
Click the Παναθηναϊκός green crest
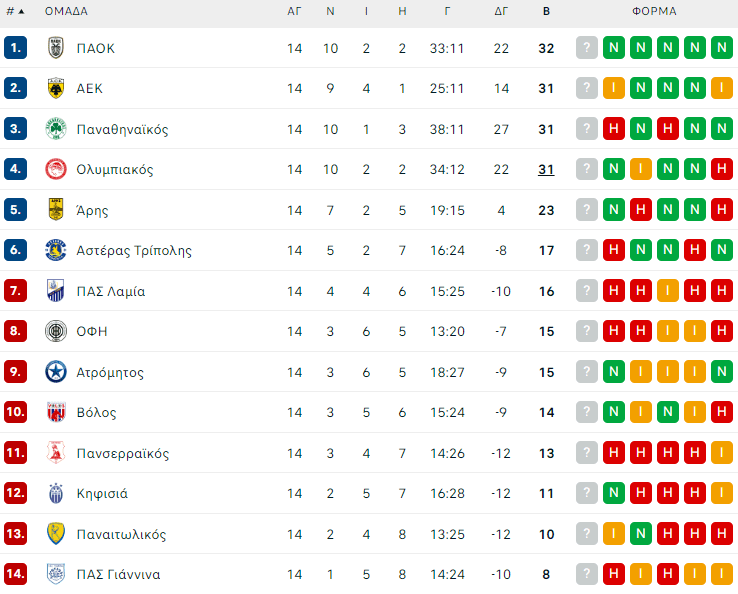(x=56, y=129)
